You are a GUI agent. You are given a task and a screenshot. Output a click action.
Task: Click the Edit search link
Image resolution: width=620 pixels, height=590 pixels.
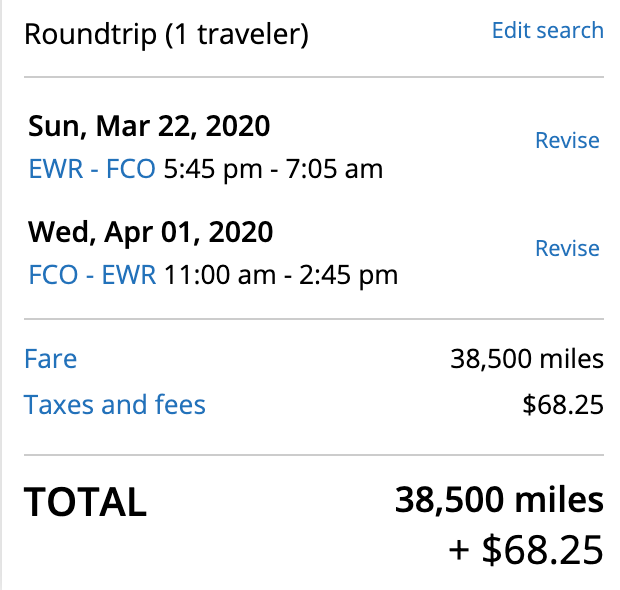point(547,30)
